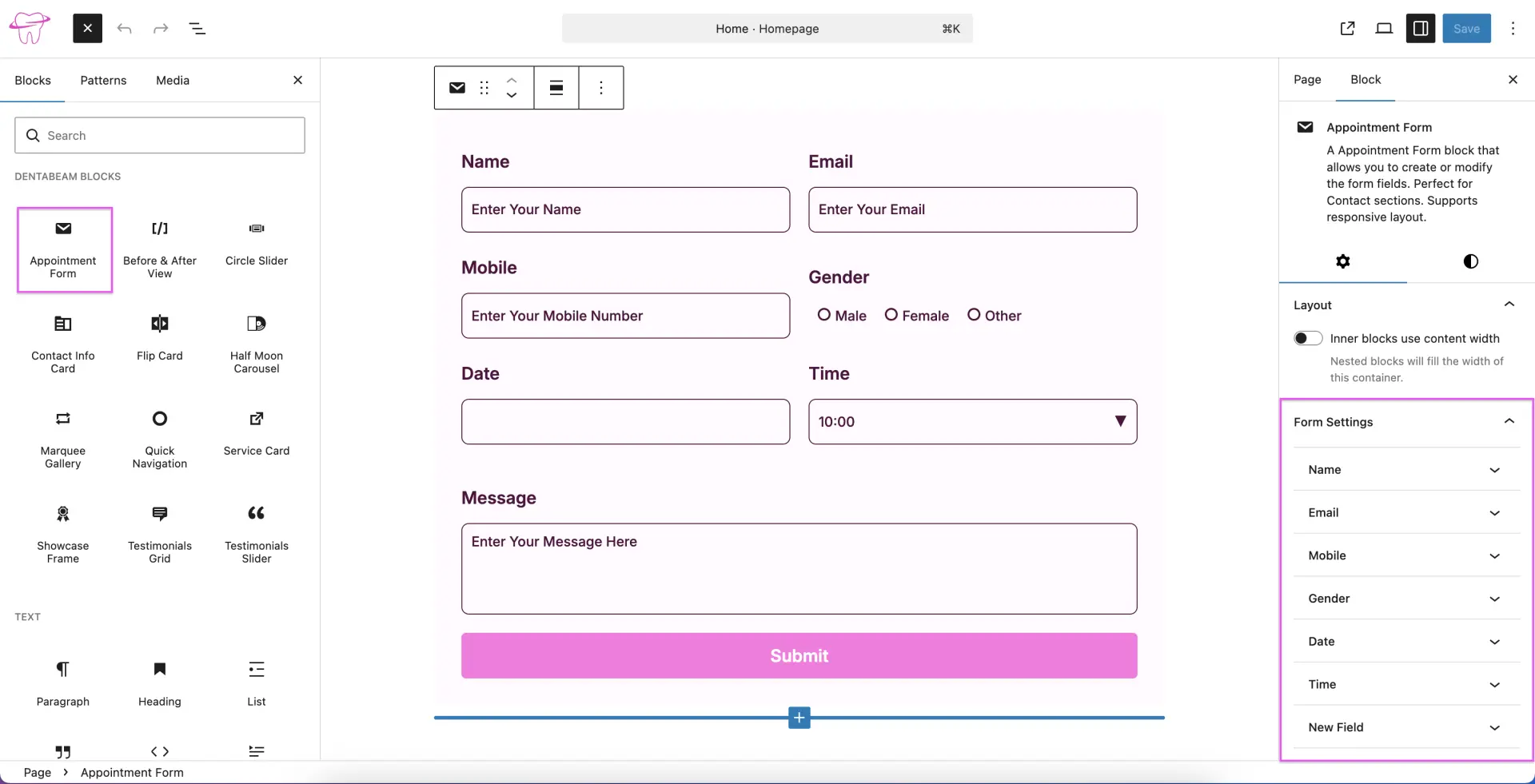Viewport: 1535px width, 784px height.
Task: Insert the Appointment Form block
Action: 64,250
